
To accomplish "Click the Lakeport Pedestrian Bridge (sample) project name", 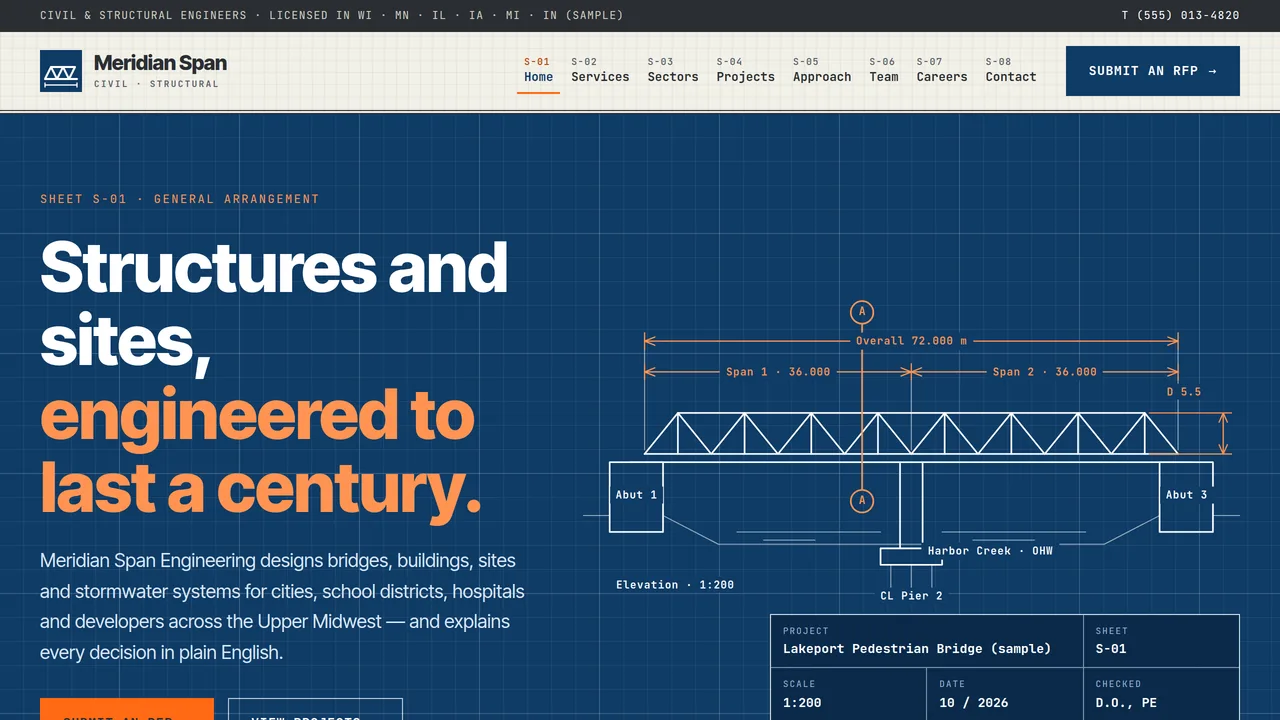I will point(917,649).
